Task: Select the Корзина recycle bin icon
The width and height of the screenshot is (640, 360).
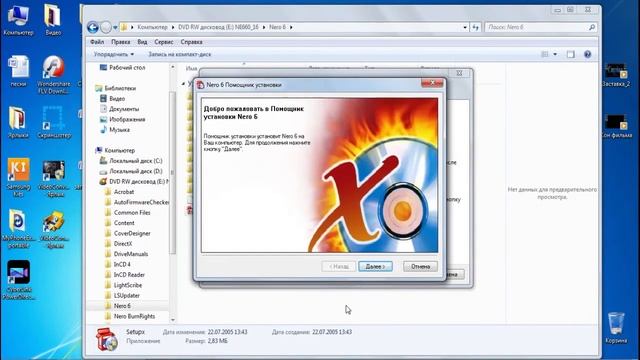Action: coord(616,327)
